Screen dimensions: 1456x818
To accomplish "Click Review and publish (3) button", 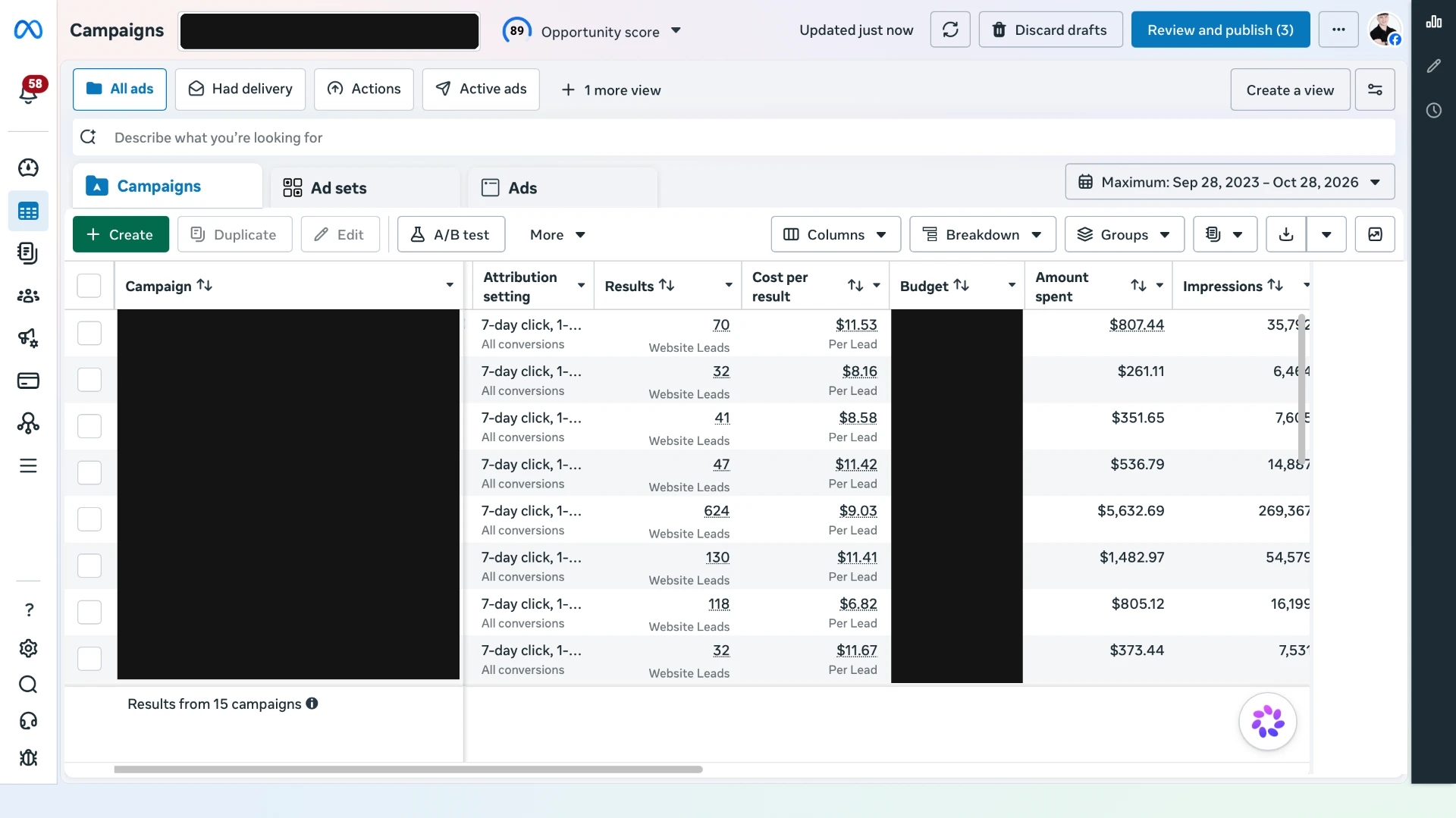I will [1220, 30].
